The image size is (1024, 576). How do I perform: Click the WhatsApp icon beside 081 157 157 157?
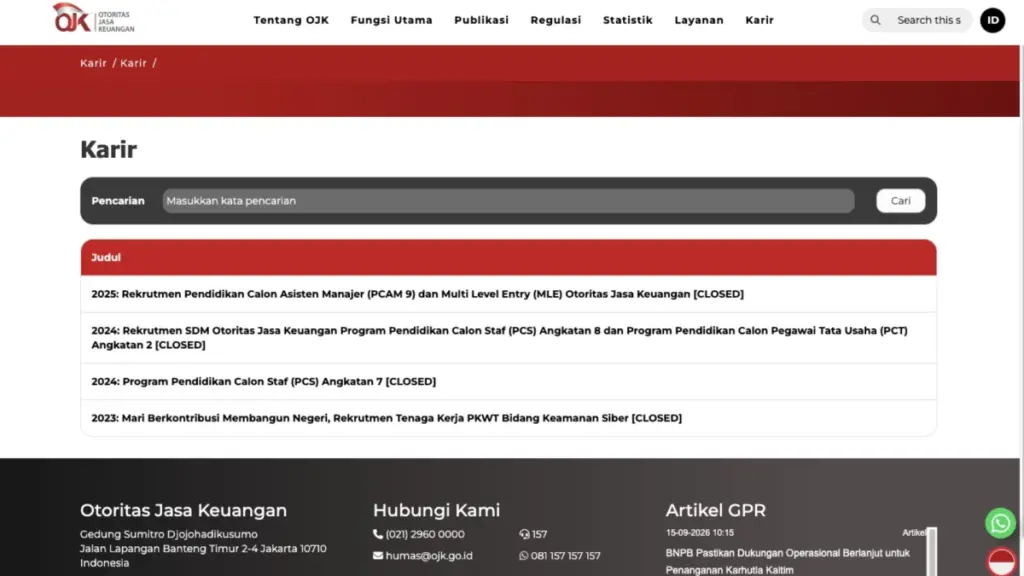pyautogui.click(x=523, y=556)
